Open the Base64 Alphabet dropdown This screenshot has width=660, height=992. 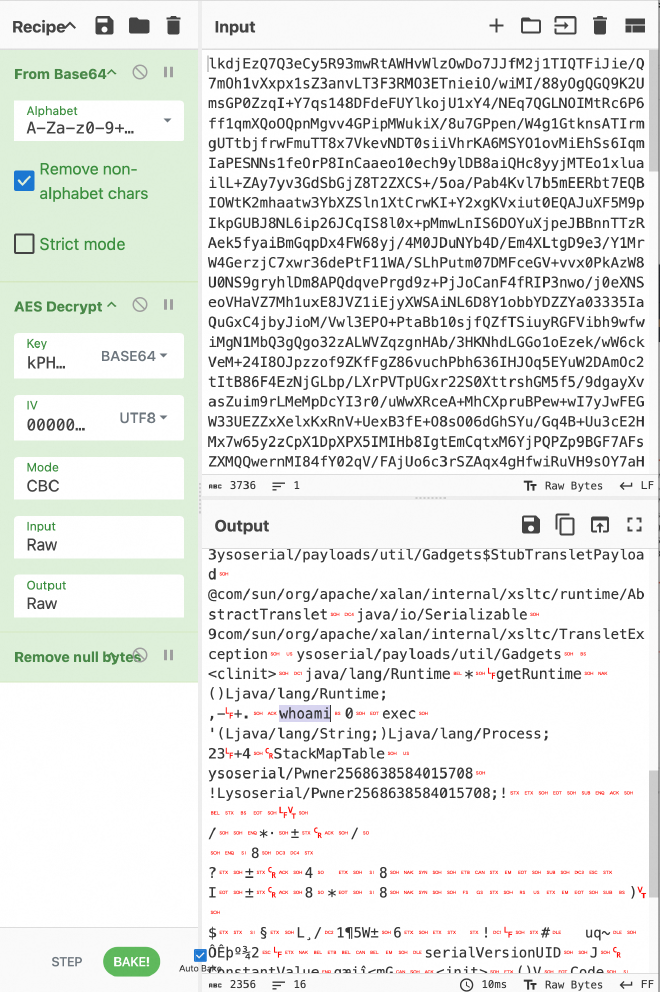(166, 122)
